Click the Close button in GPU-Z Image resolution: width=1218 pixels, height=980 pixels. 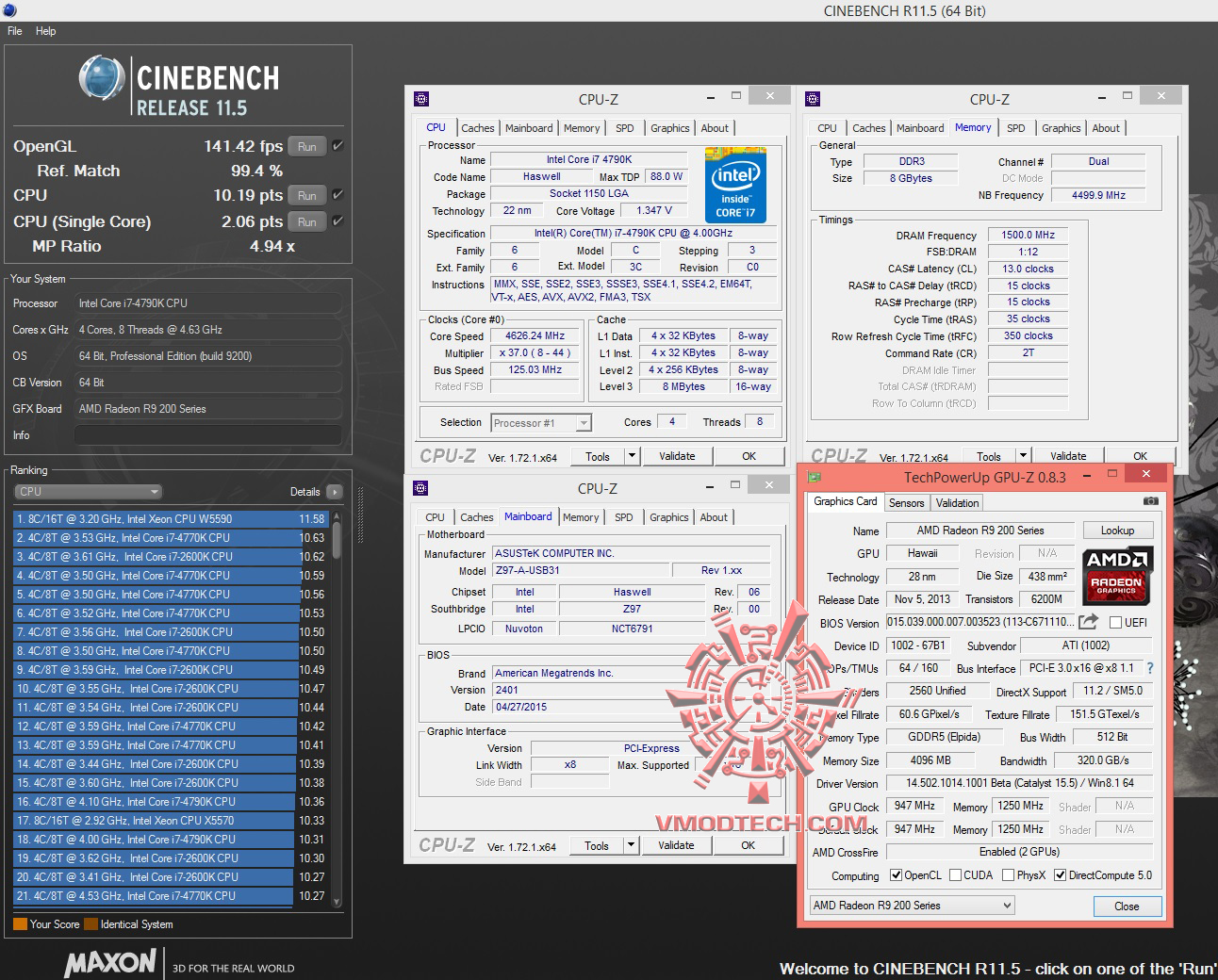tap(1127, 906)
